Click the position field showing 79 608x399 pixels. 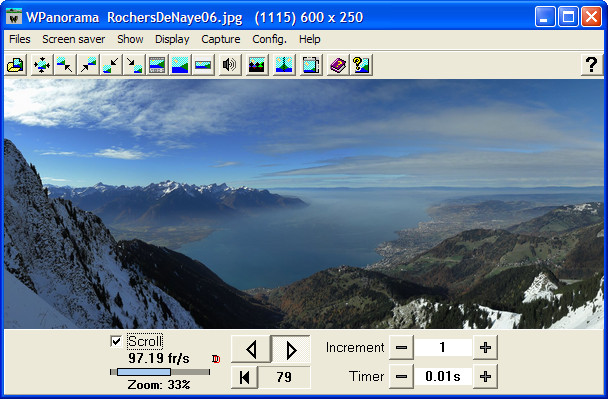tap(284, 377)
